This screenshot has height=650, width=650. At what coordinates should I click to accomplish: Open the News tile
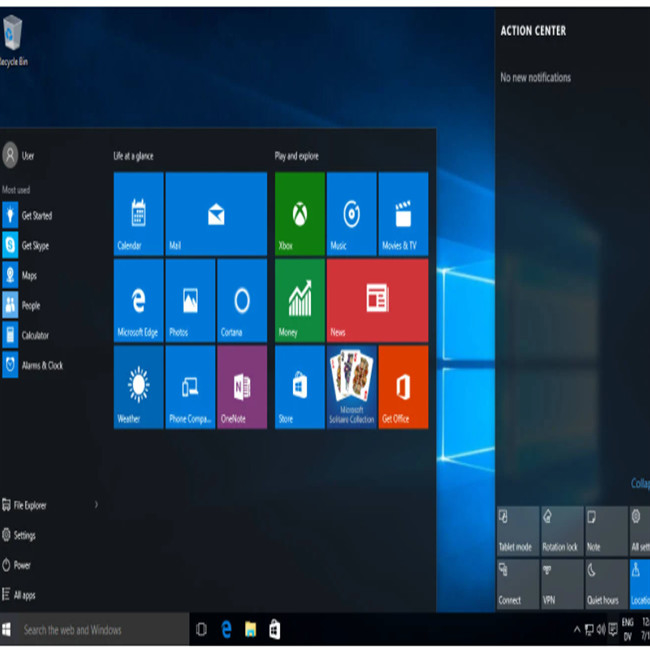[x=378, y=301]
